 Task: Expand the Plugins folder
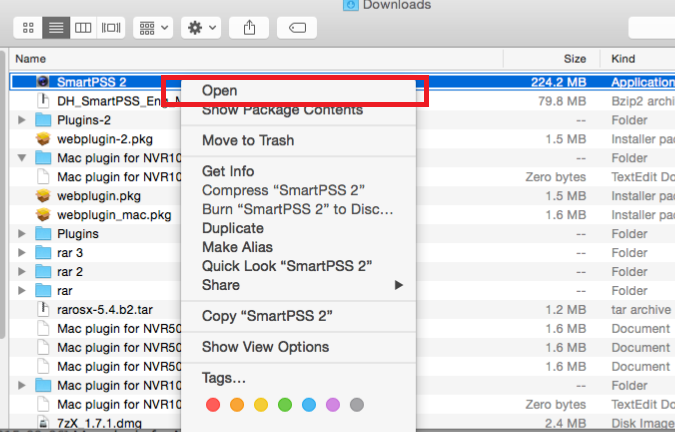pos(22,233)
